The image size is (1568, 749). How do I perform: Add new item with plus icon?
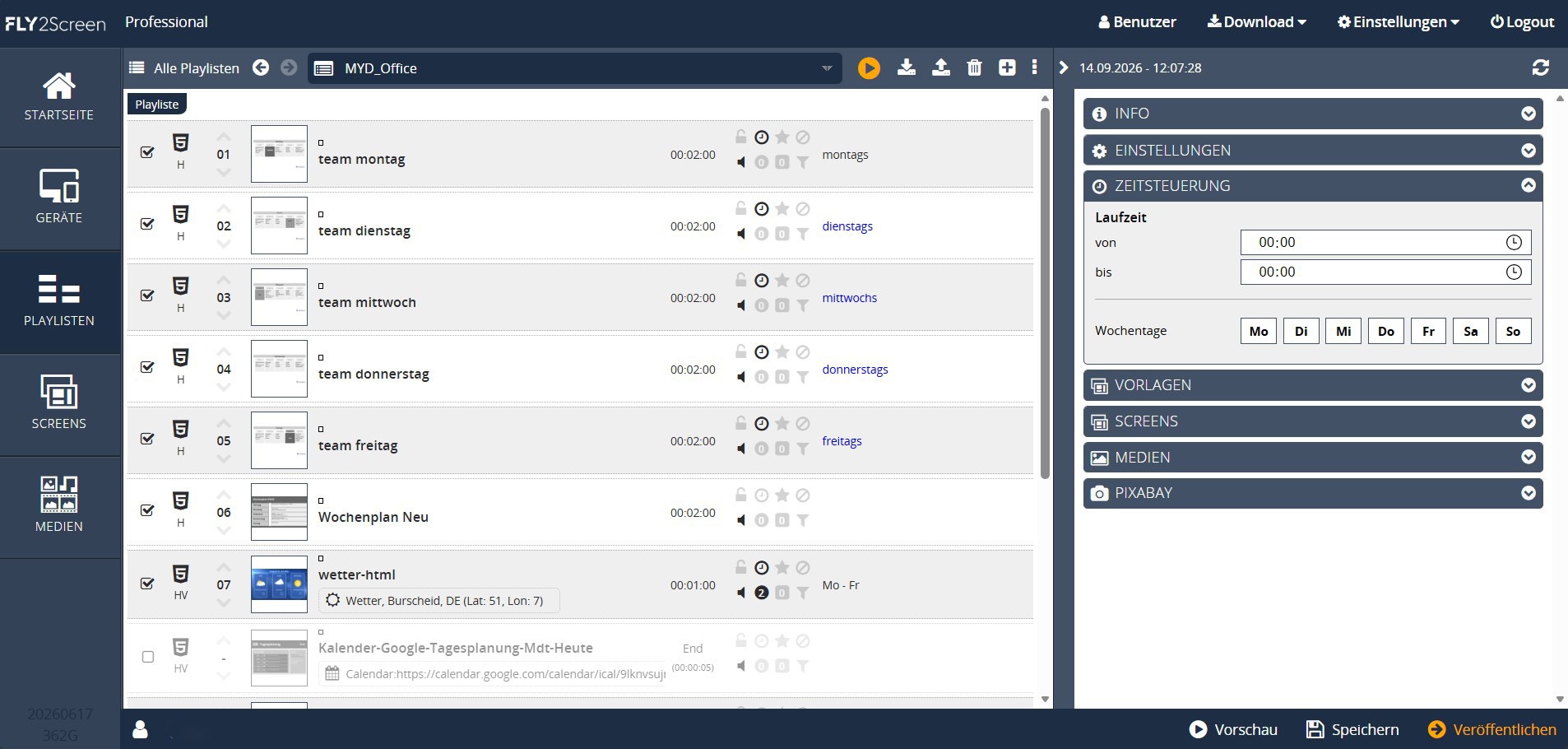1007,67
